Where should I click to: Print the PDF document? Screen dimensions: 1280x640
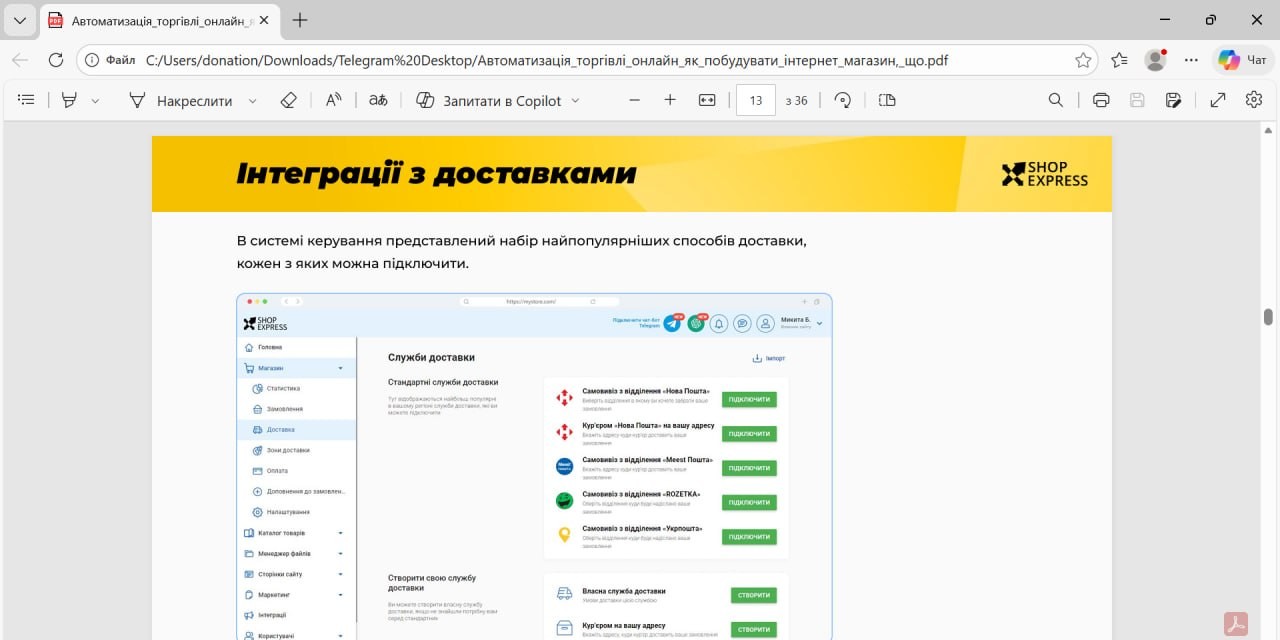click(1101, 100)
